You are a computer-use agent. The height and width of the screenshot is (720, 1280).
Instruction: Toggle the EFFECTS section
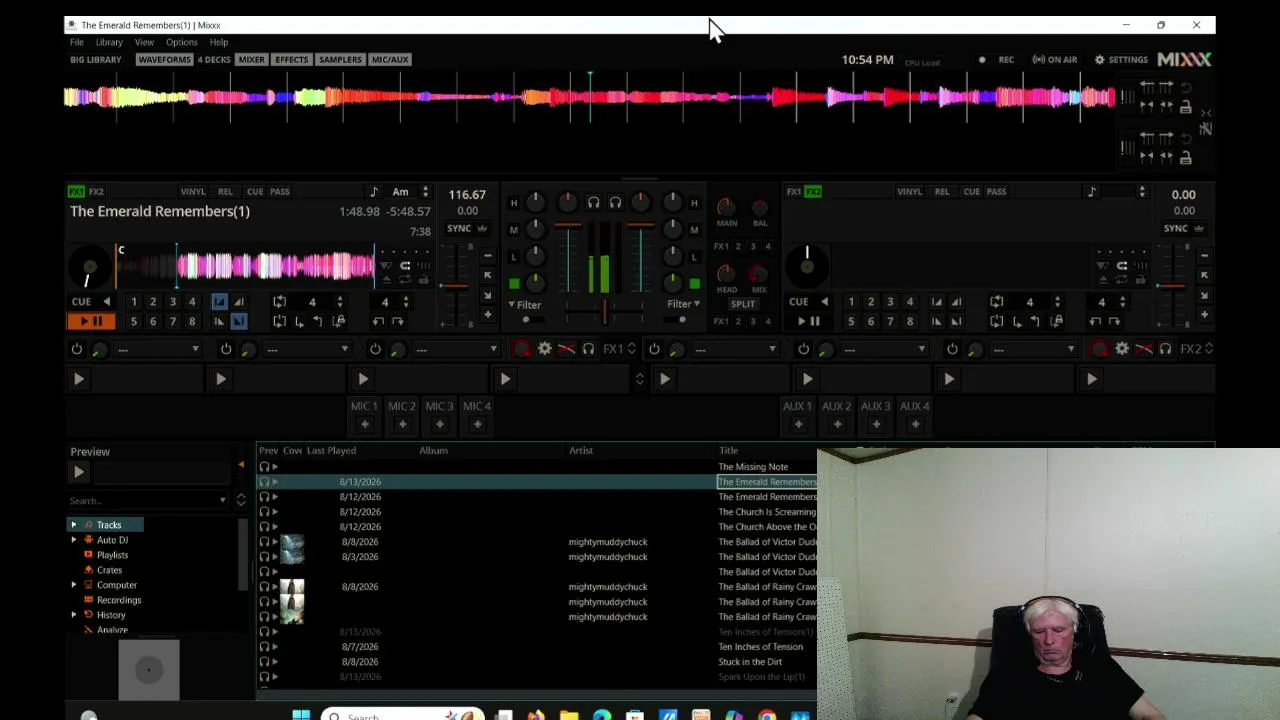pos(292,60)
